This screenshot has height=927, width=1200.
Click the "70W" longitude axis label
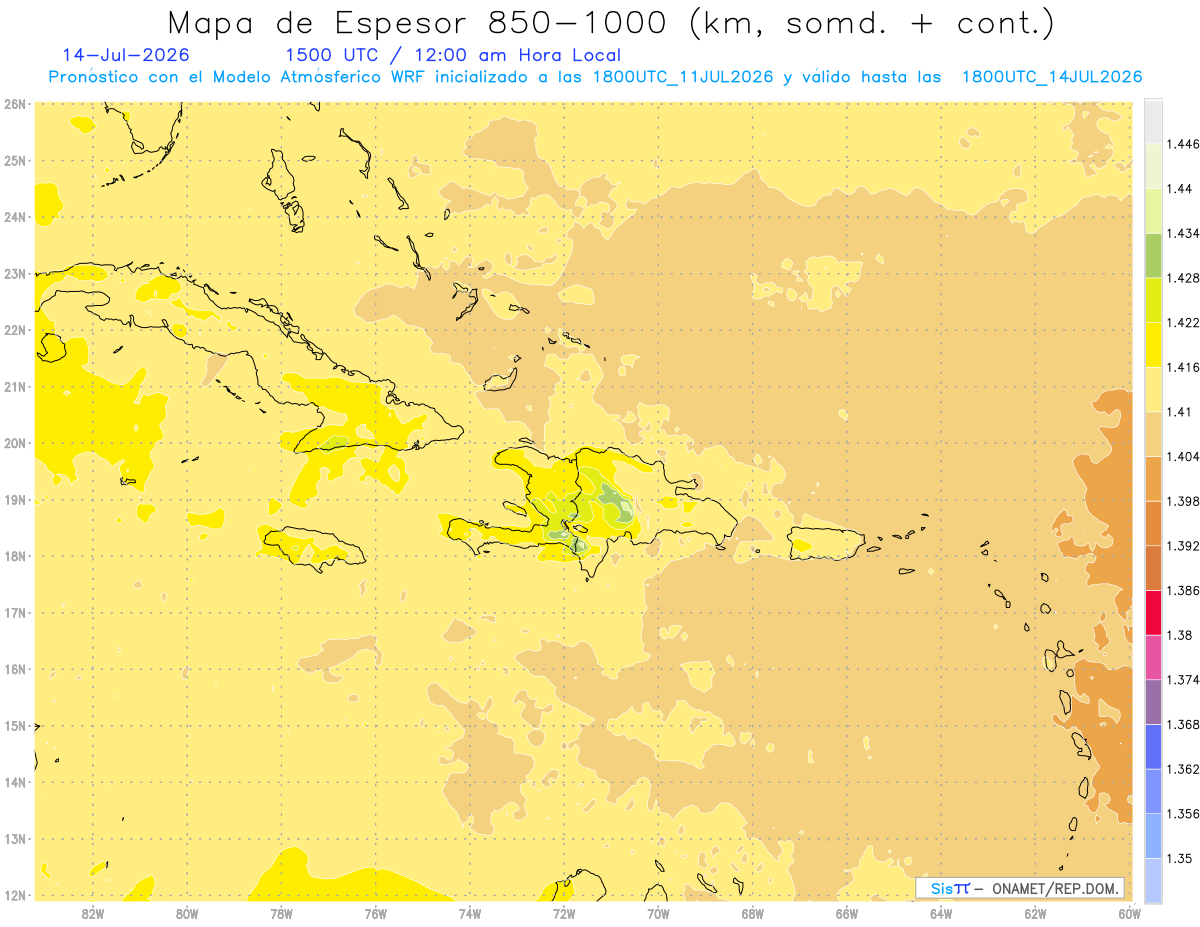pos(658,914)
